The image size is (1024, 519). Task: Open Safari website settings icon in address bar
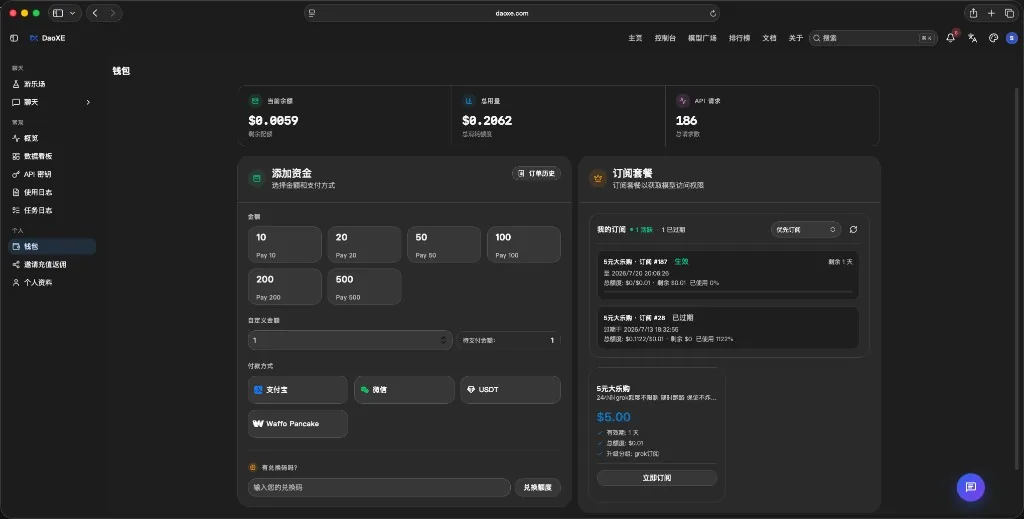pyautogui.click(x=312, y=13)
